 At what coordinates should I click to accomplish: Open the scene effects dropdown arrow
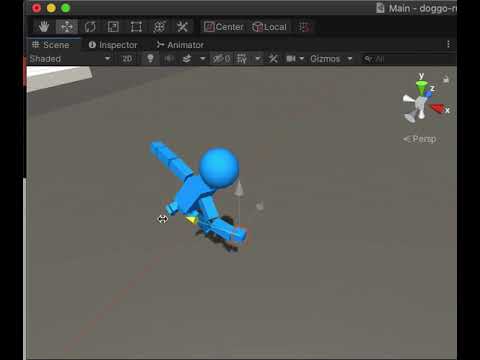pyautogui.click(x=202, y=59)
